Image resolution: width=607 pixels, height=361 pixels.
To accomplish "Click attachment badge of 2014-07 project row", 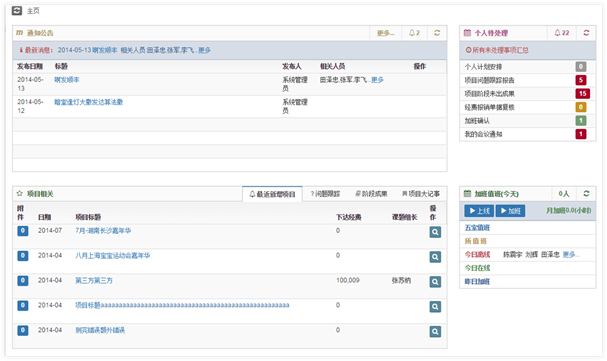I will coord(23,231).
